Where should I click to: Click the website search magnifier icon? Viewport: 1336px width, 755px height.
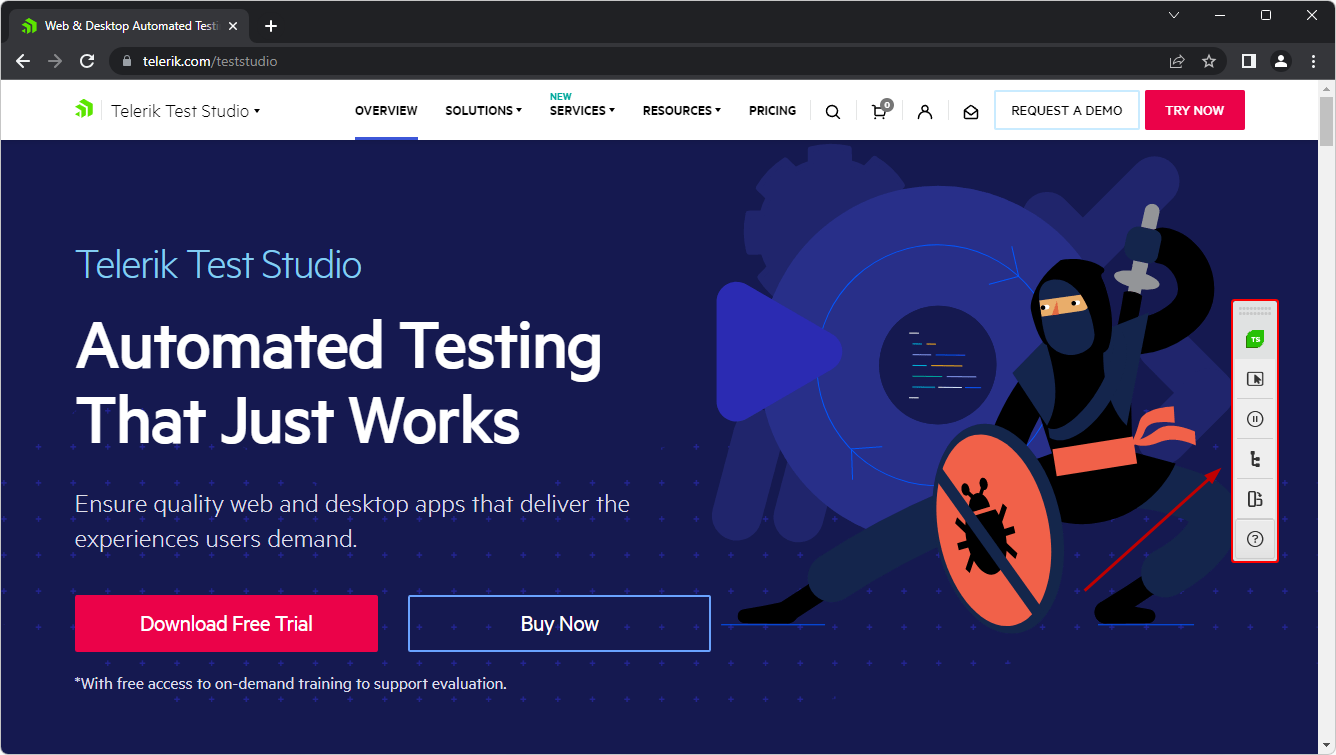832,112
